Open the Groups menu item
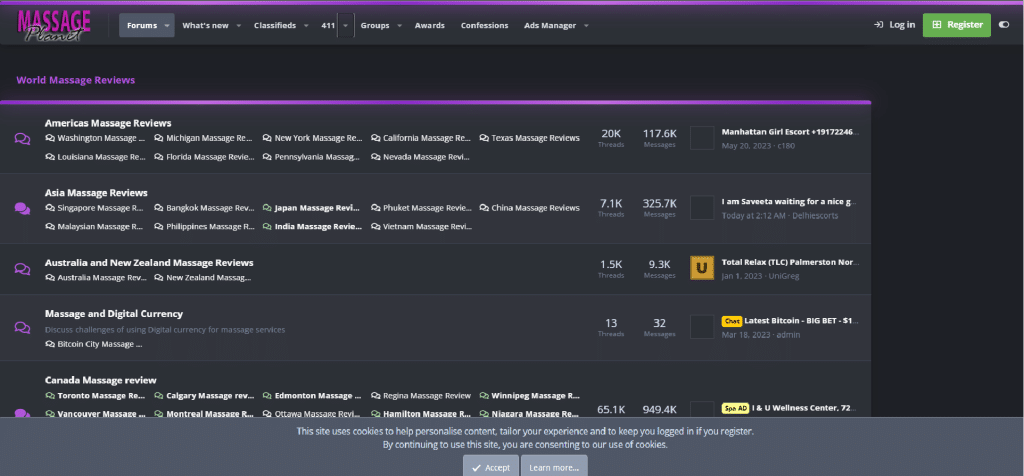1024x476 pixels. [375, 25]
